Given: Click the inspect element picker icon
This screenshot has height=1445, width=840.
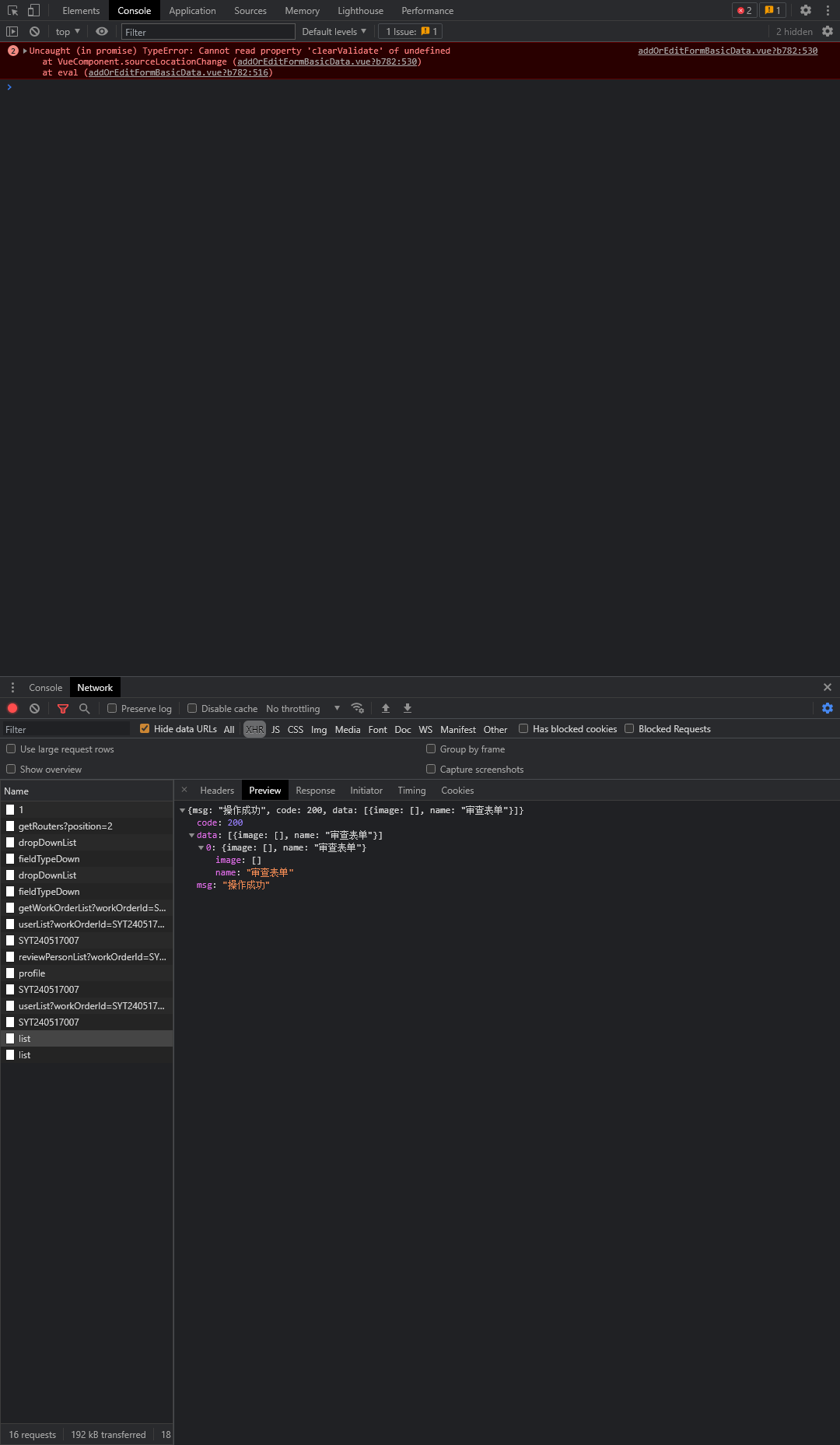Looking at the screenshot, I should tap(12, 11).
